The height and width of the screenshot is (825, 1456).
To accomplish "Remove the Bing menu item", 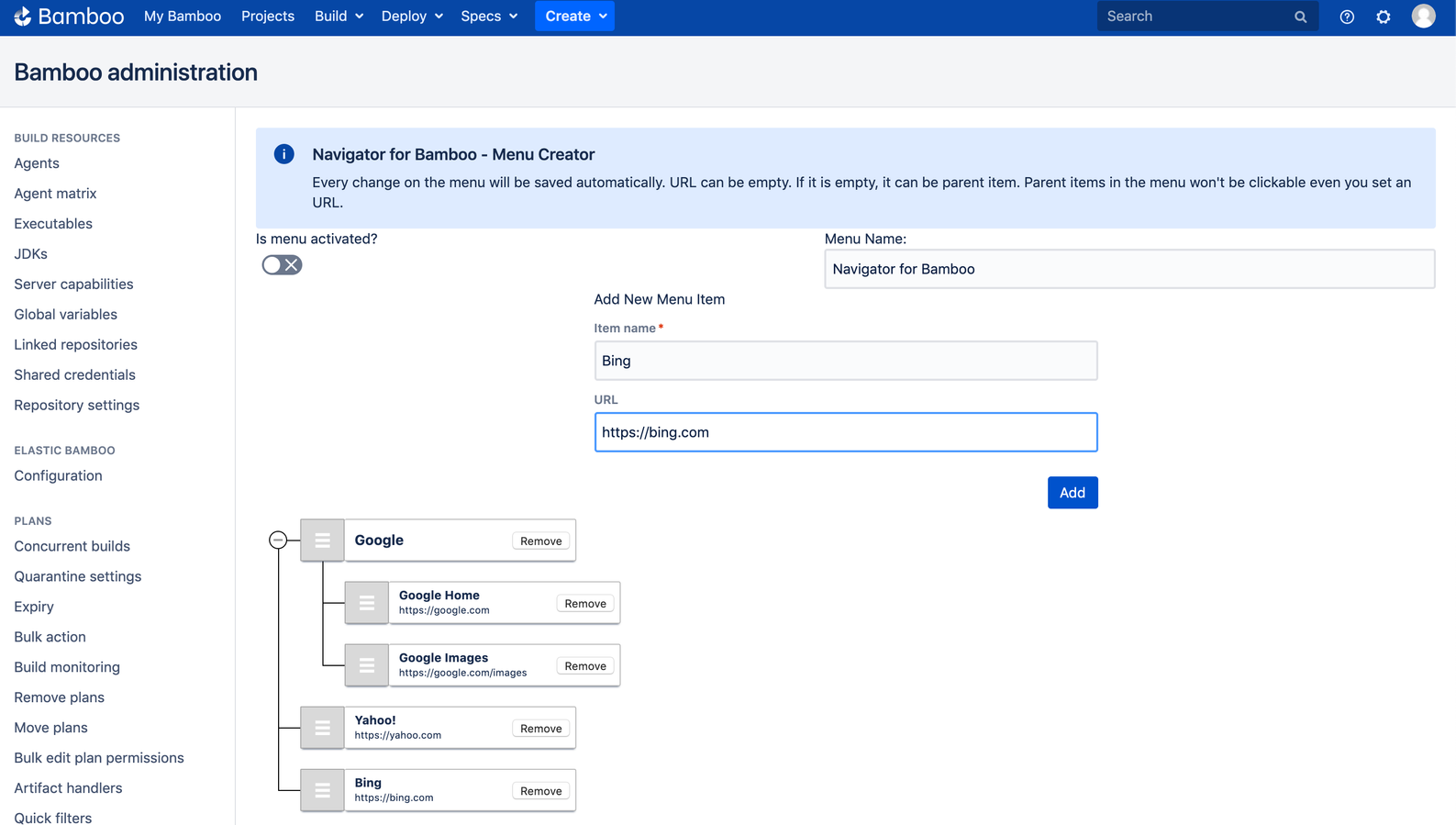I will [x=541, y=791].
